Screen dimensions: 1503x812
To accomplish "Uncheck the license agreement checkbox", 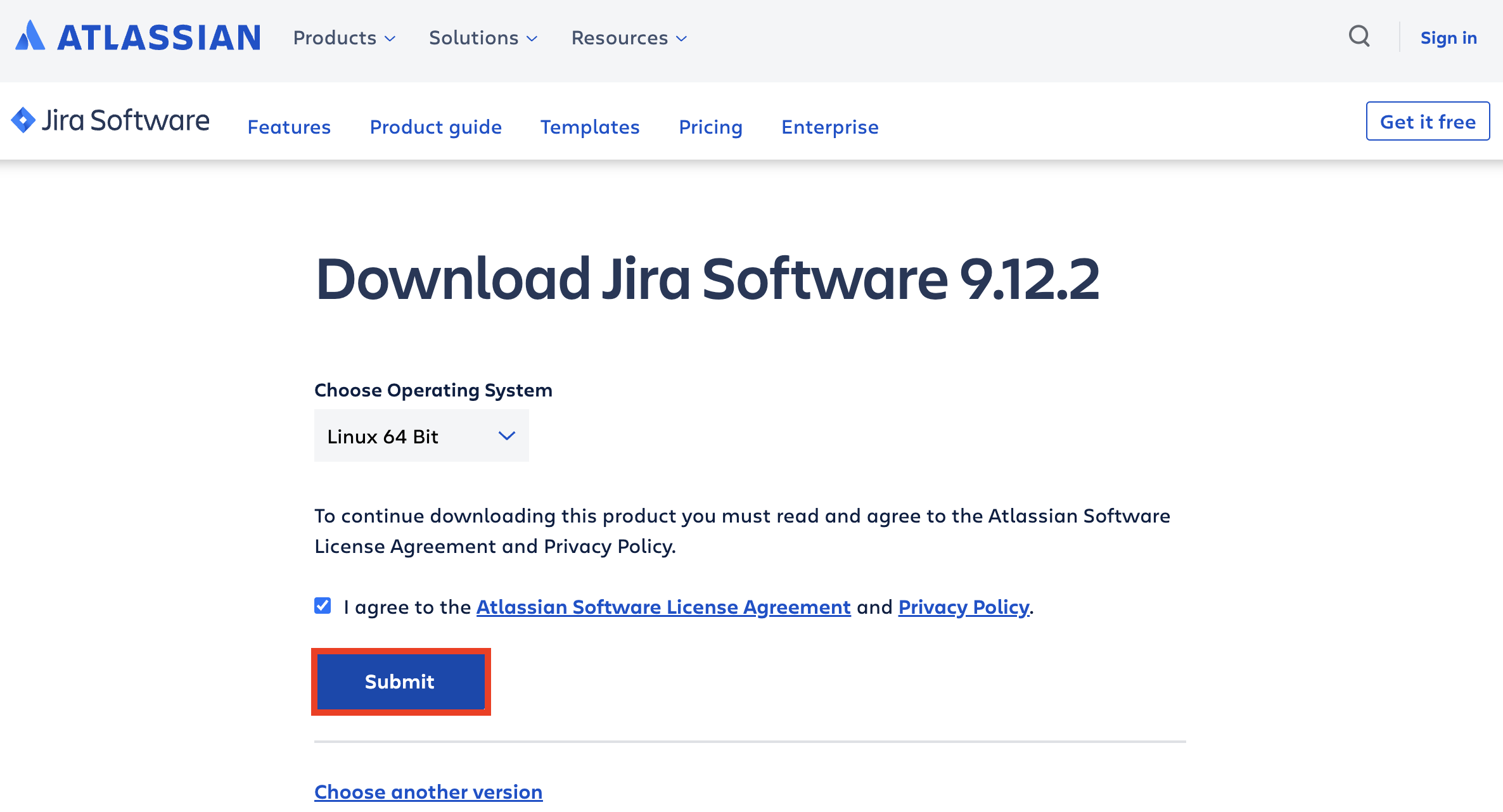I will [x=323, y=606].
